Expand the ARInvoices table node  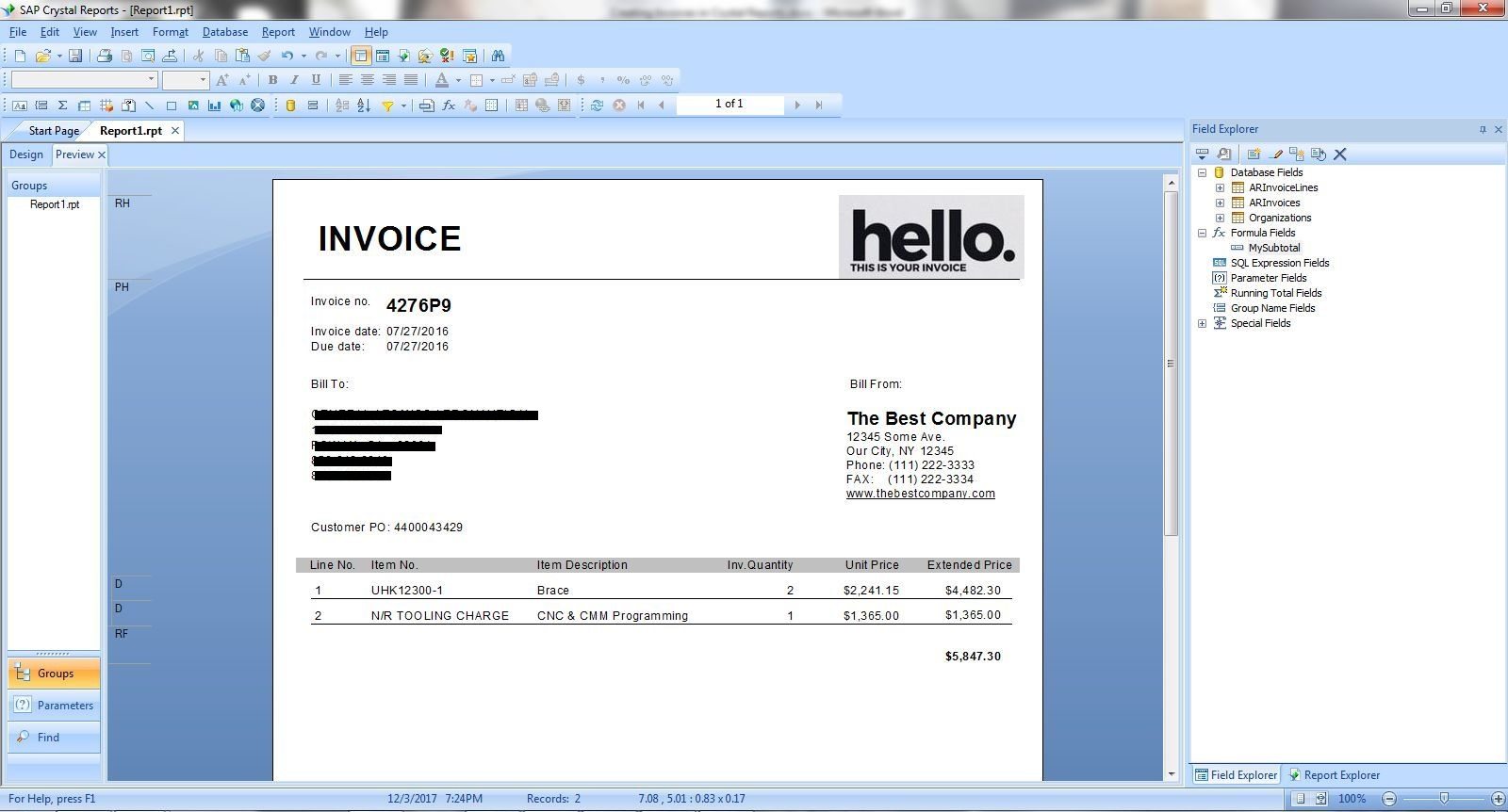pyautogui.click(x=1221, y=203)
